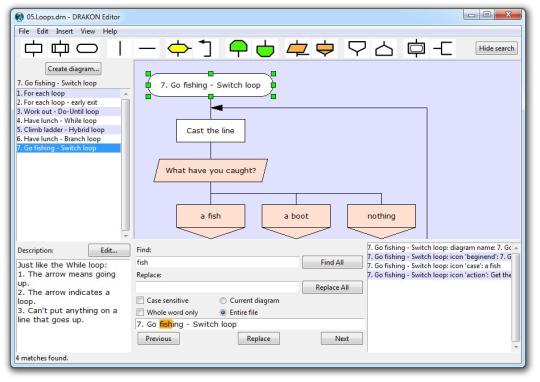Click the description Edit... button
Image resolution: width=540 pixels, height=382 pixels.
pos(109,250)
